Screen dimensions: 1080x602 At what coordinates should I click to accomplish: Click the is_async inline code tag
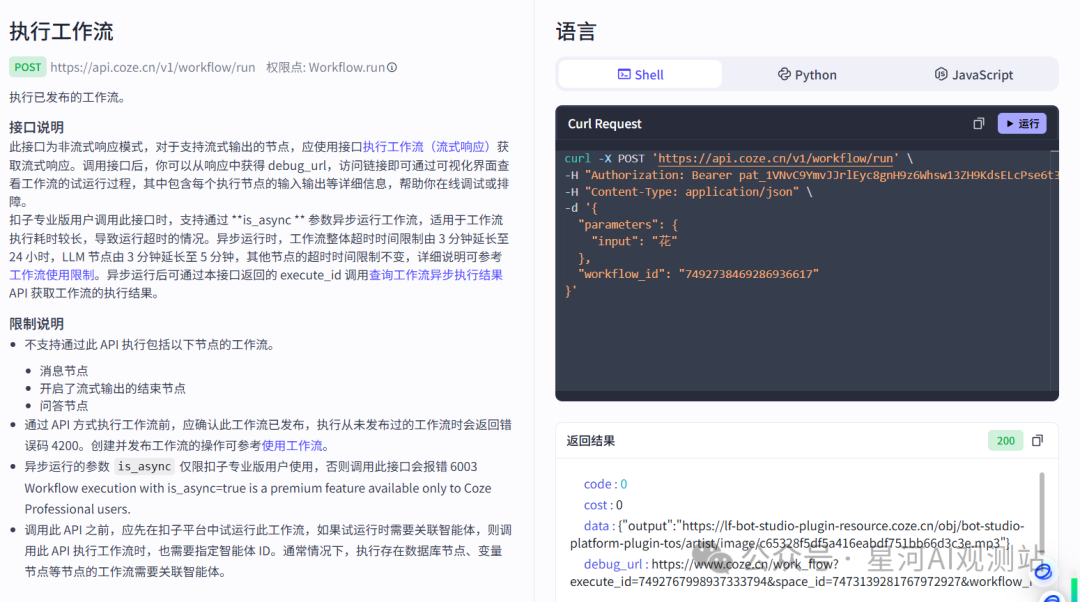[x=144, y=466]
